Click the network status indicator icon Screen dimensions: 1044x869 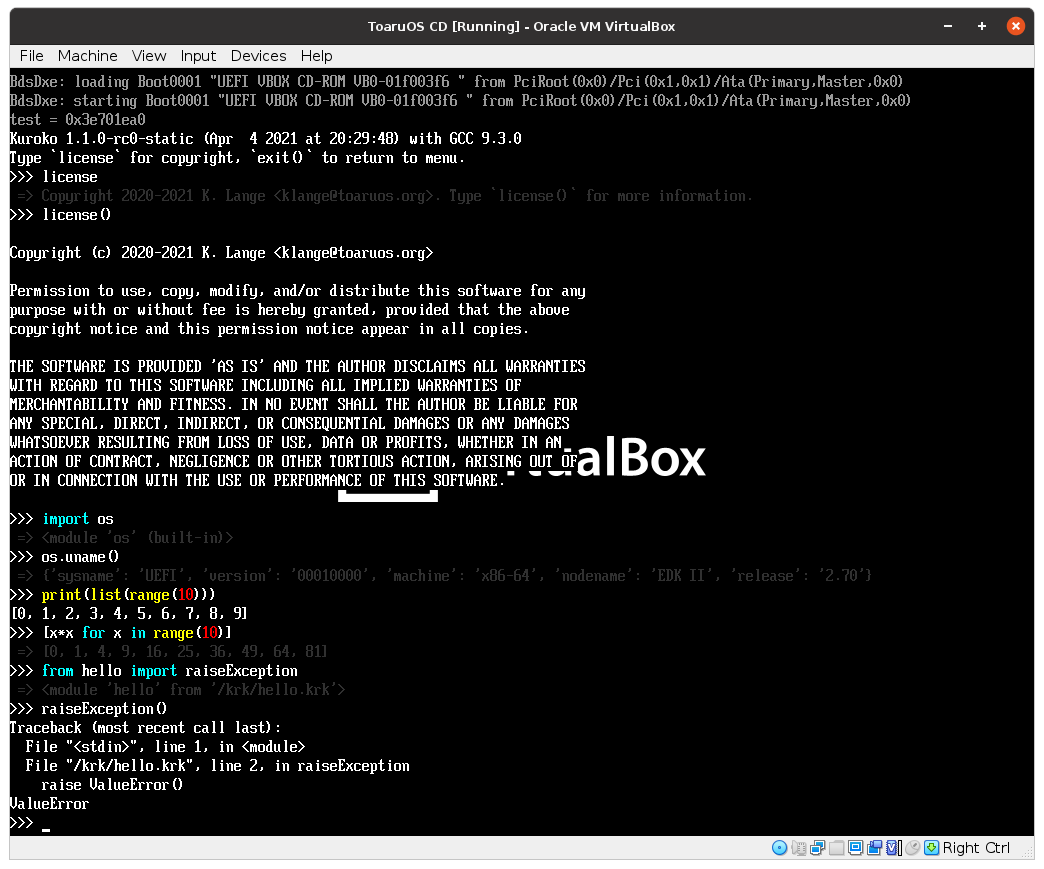[x=817, y=848]
